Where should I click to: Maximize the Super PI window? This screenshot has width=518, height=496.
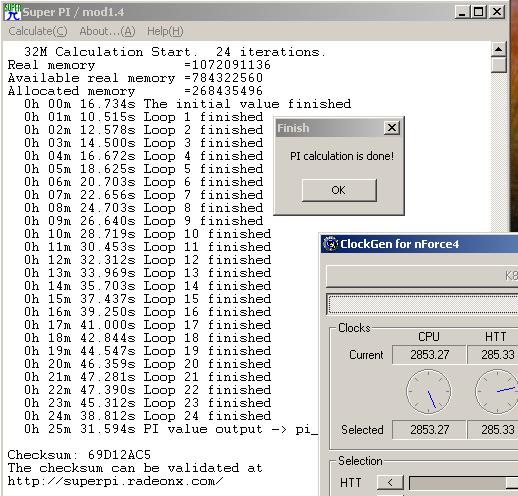(x=479, y=12)
